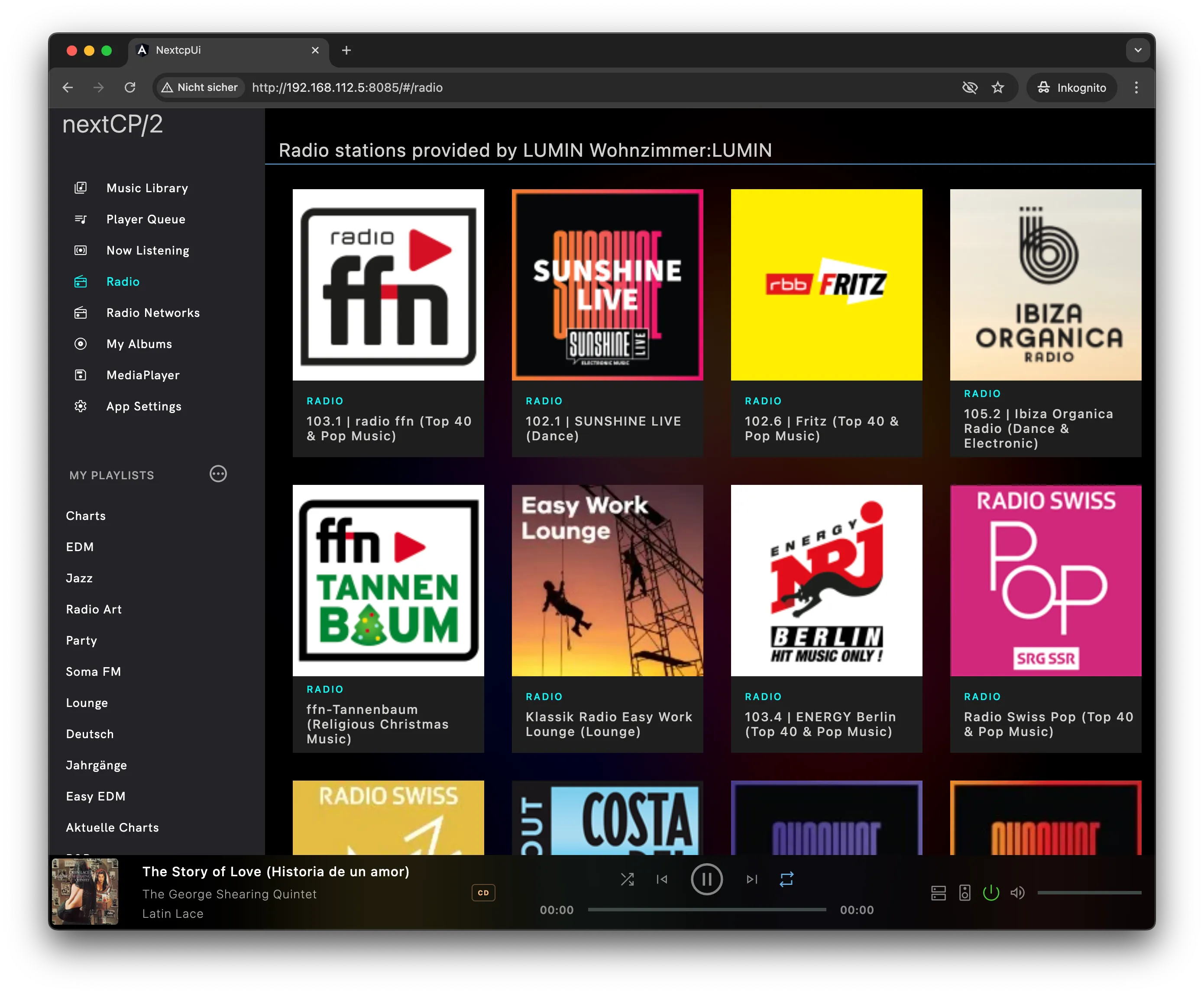Open the media server selection icon
The image size is (1204, 994).
938,893
